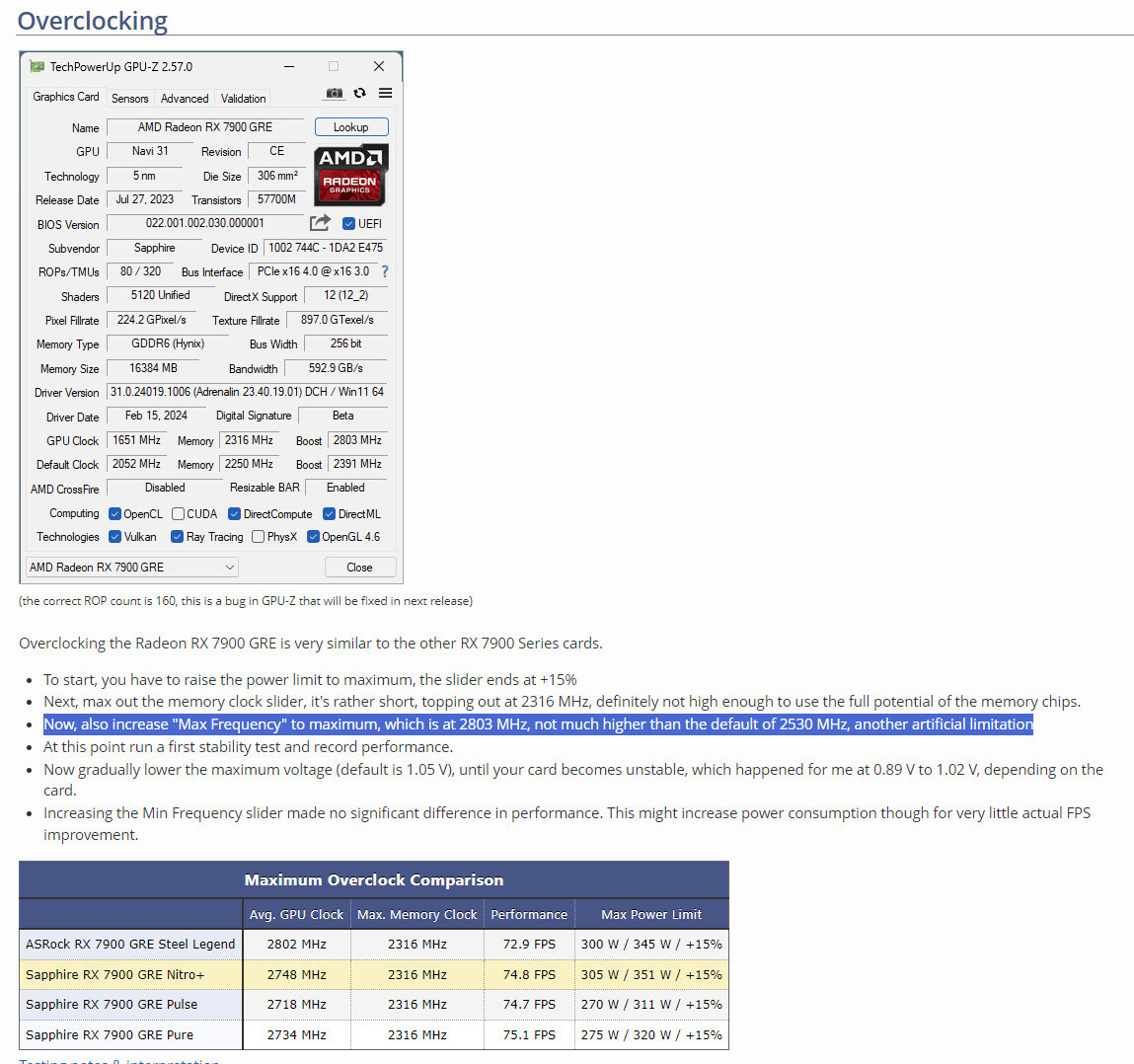Click the Bus Interface question mark icon
1134x1064 pixels.
coord(385,271)
